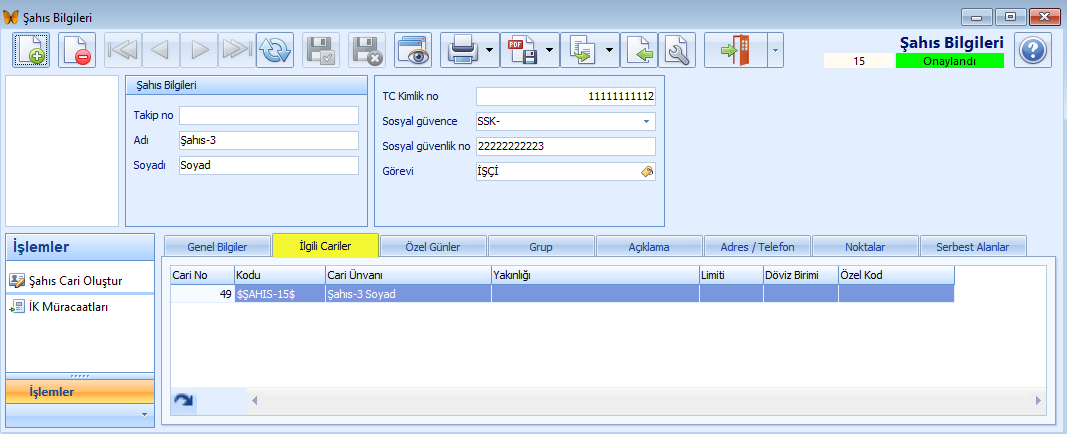Open the blue help question mark
Viewport: 1067px width, 434px height.
1033,50
